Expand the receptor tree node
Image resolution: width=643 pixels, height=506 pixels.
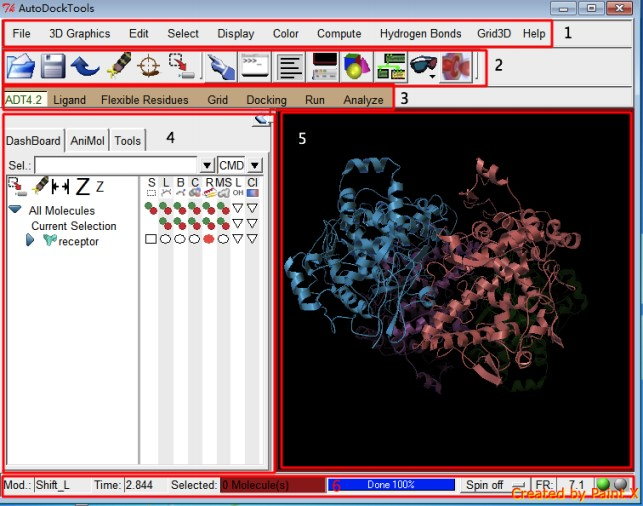(x=30, y=240)
